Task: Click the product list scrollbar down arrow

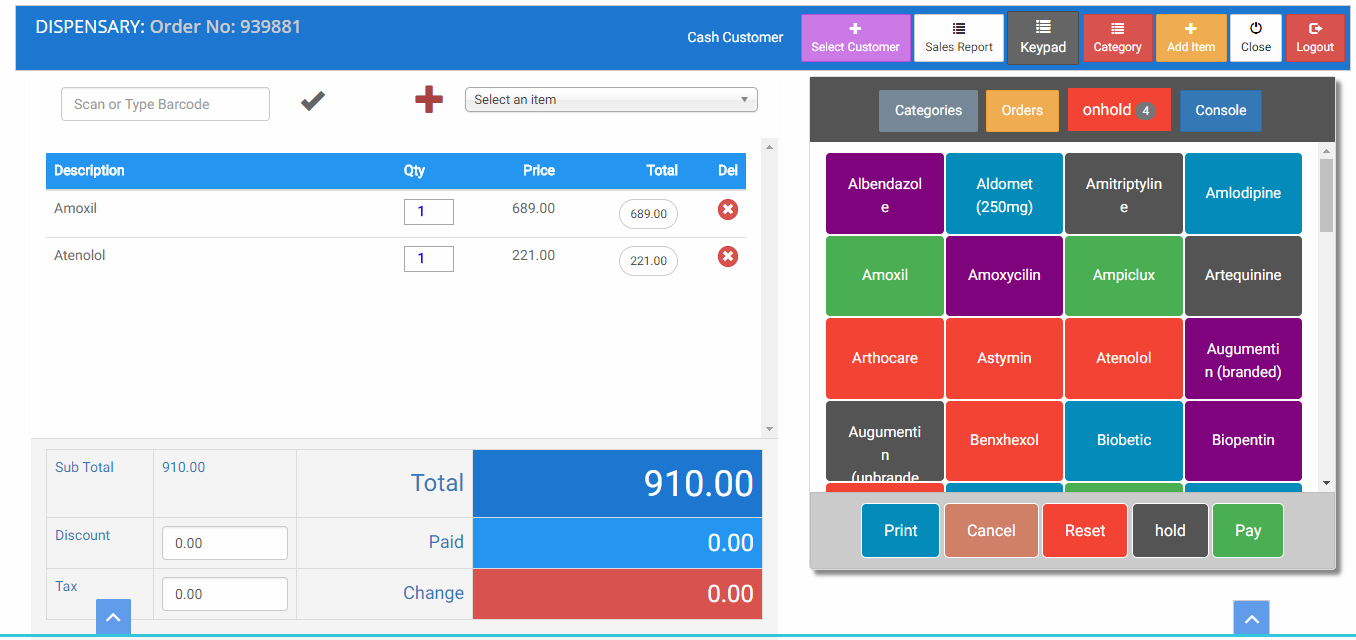Action: 1327,483
